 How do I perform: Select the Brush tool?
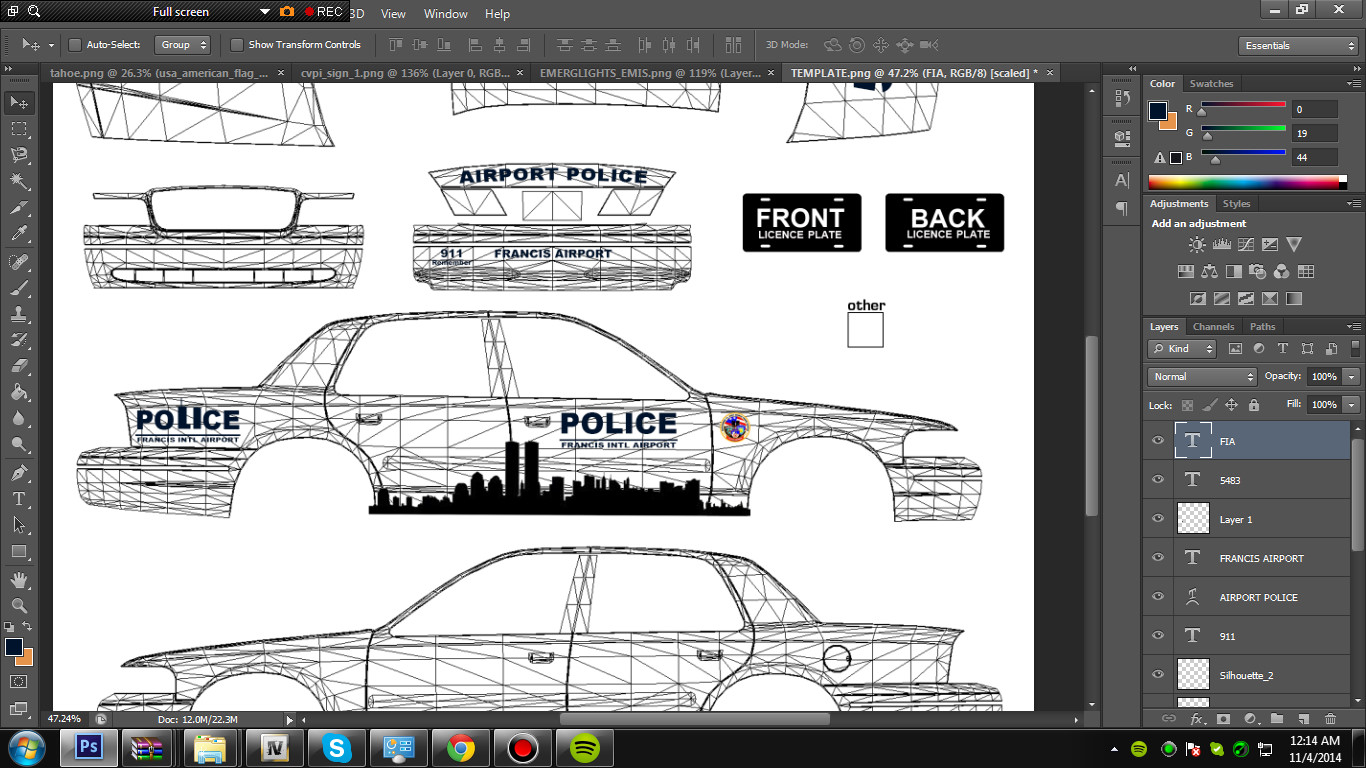click(19, 288)
